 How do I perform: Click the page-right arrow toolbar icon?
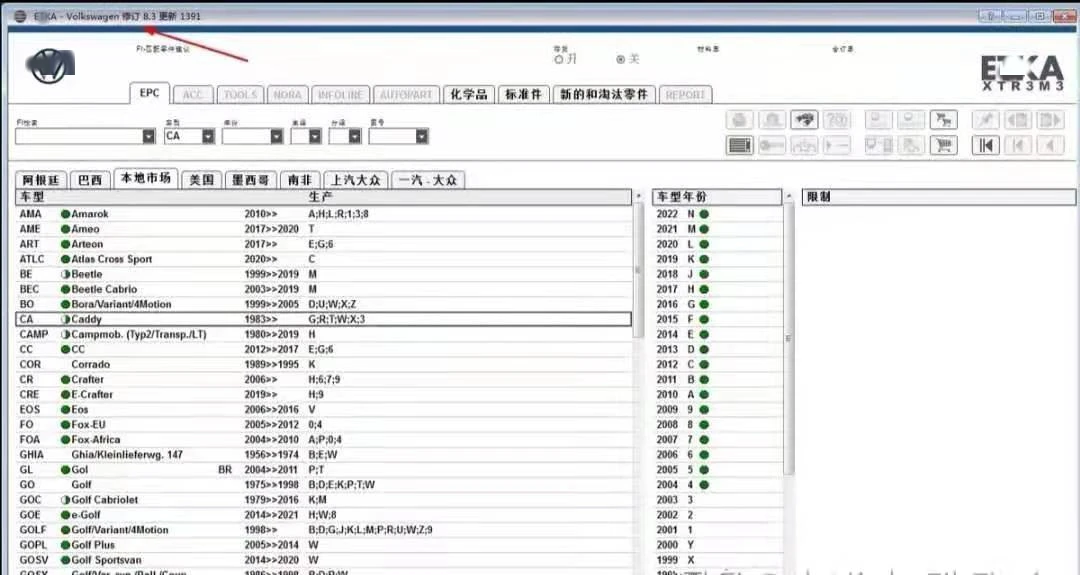point(1050,120)
